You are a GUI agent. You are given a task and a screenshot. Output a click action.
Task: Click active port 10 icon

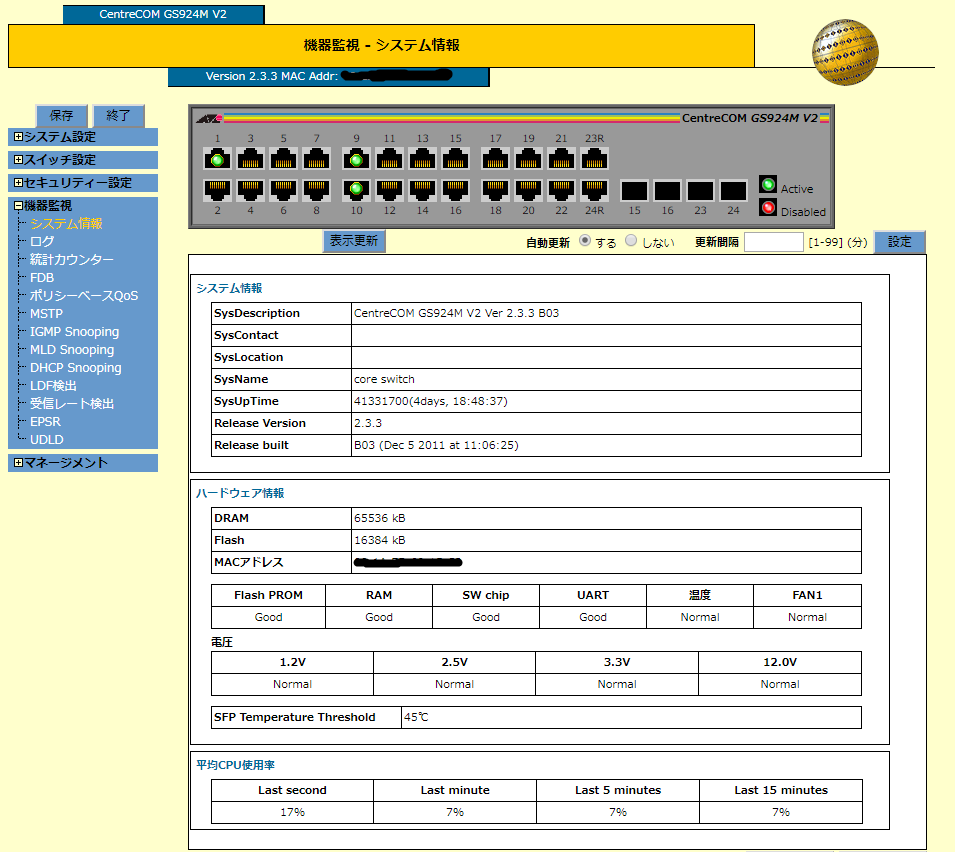point(356,190)
